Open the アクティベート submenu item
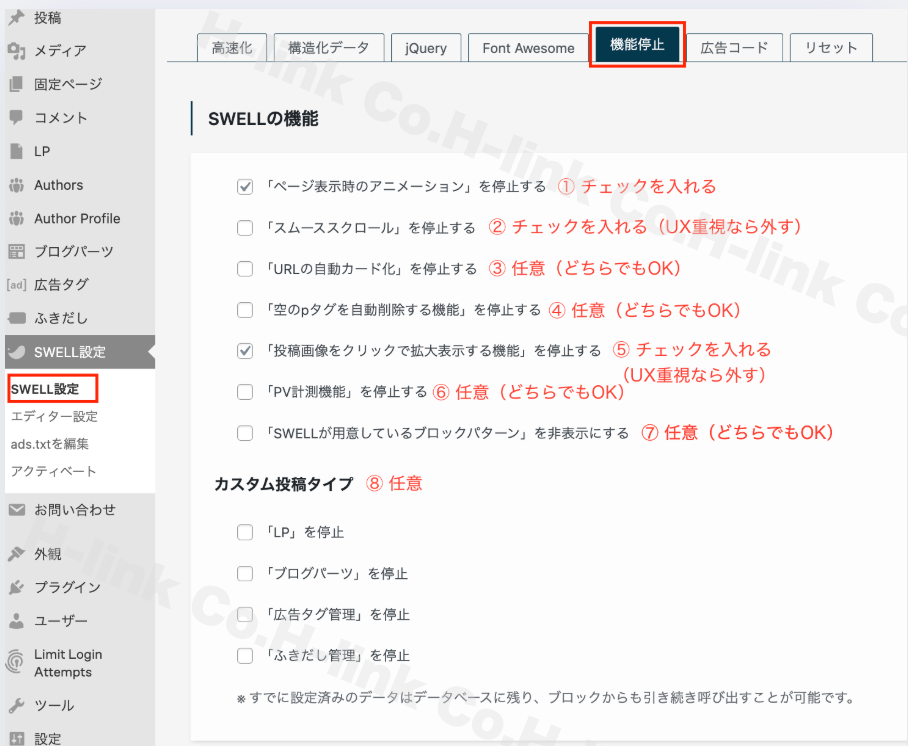The image size is (908, 746). (x=54, y=471)
